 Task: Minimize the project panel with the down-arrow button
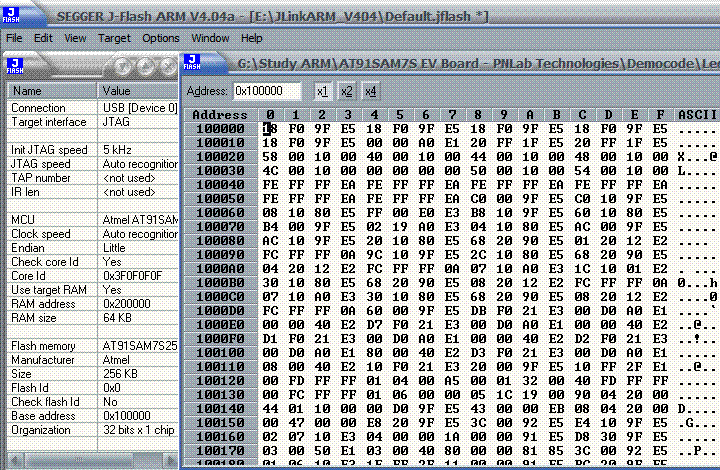(x=122, y=67)
